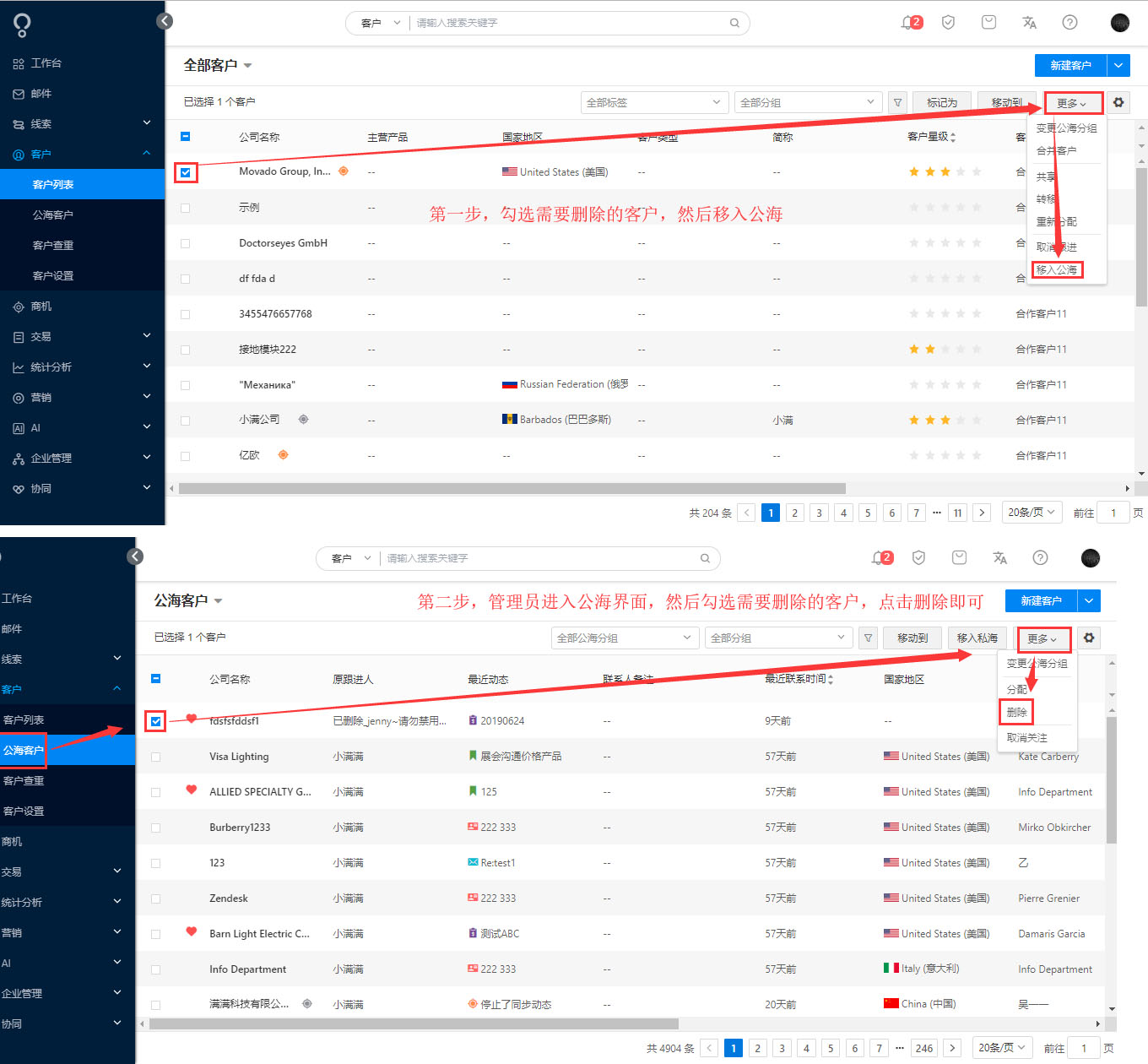Open the 全部标签 dropdown
1148x1064 pixels.
click(x=654, y=102)
